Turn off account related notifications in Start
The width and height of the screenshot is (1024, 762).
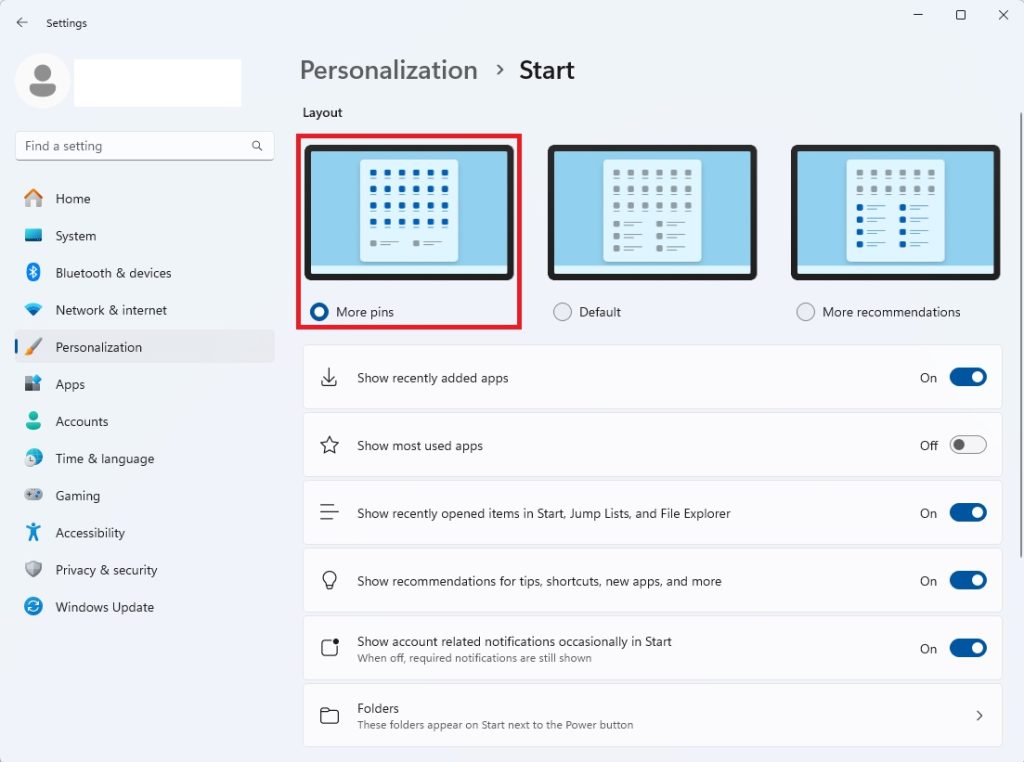(x=967, y=647)
